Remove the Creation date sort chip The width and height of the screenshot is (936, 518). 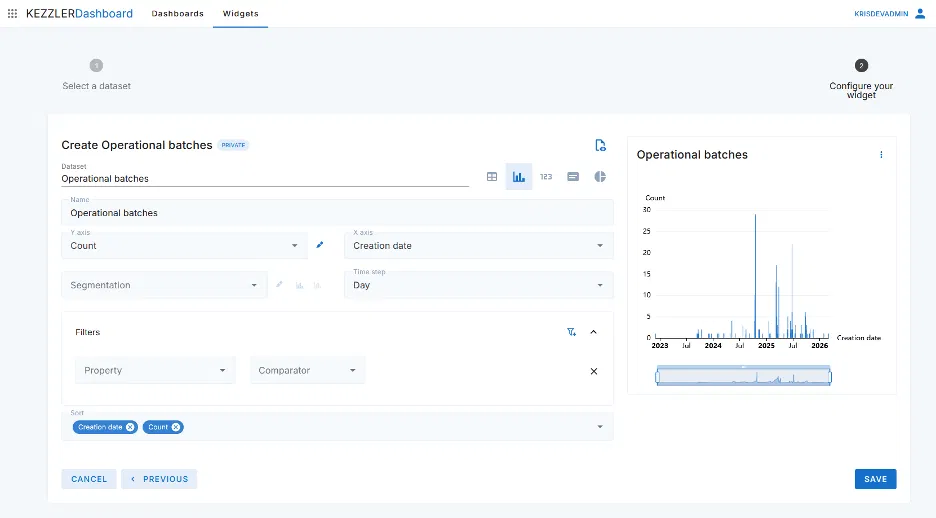pyautogui.click(x=130, y=427)
